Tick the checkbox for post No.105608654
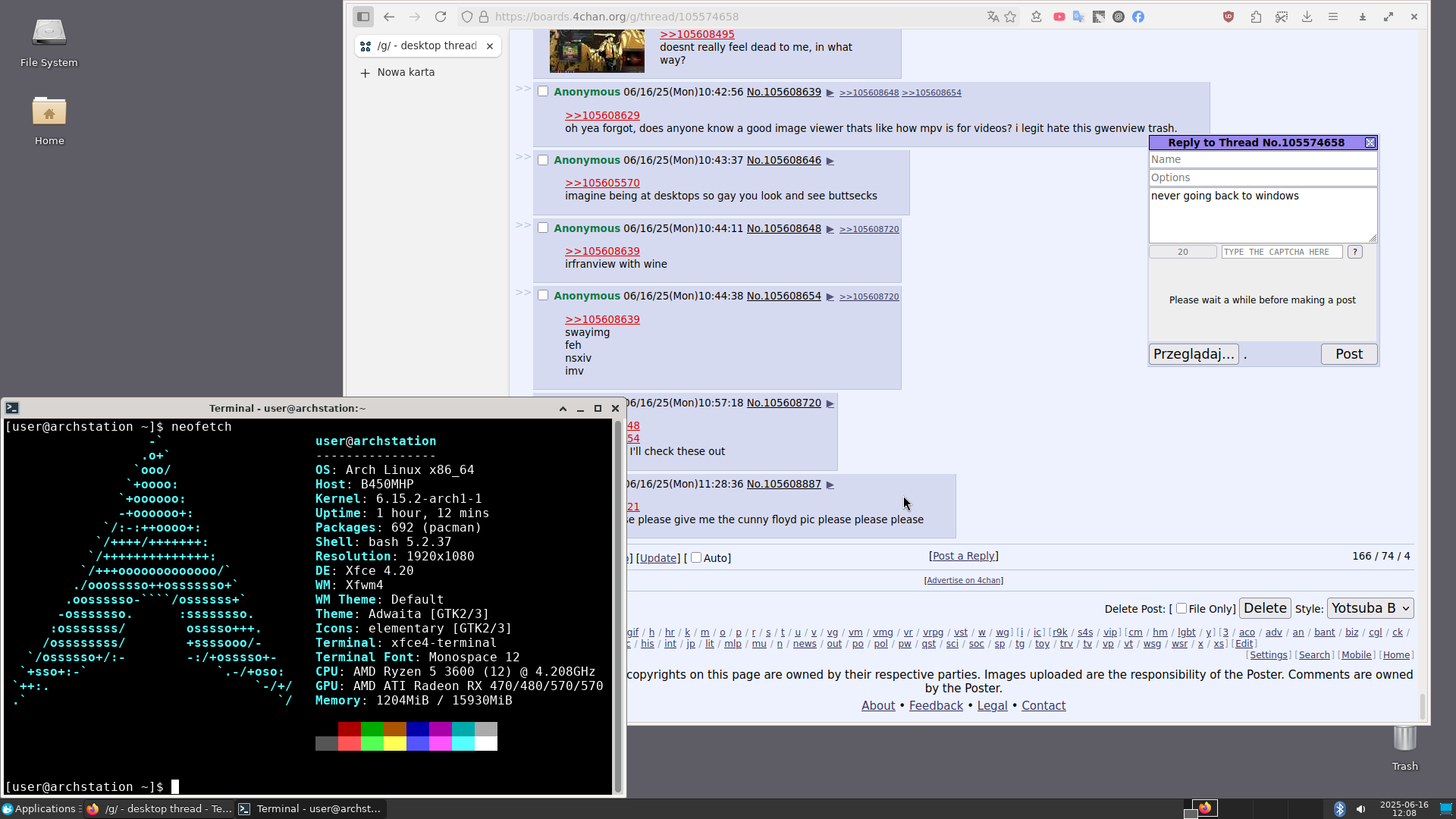Viewport: 1456px width, 819px height. click(543, 295)
